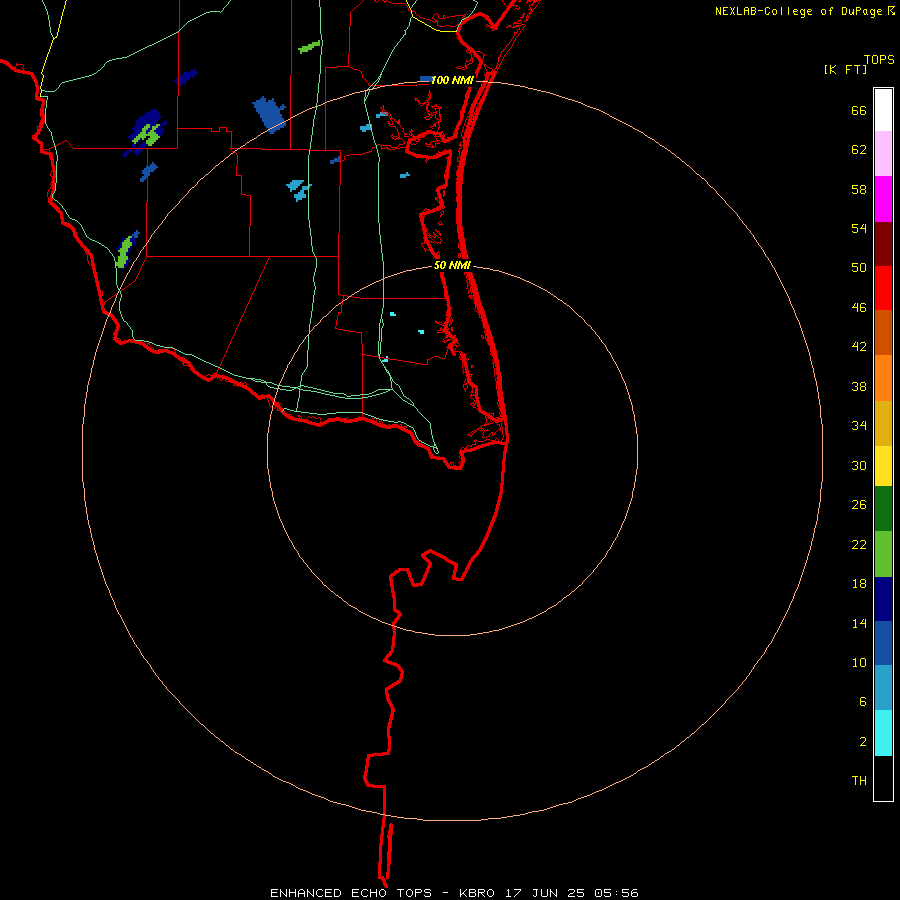Click the legend value 14
This screenshot has width=900, height=900.
click(859, 623)
